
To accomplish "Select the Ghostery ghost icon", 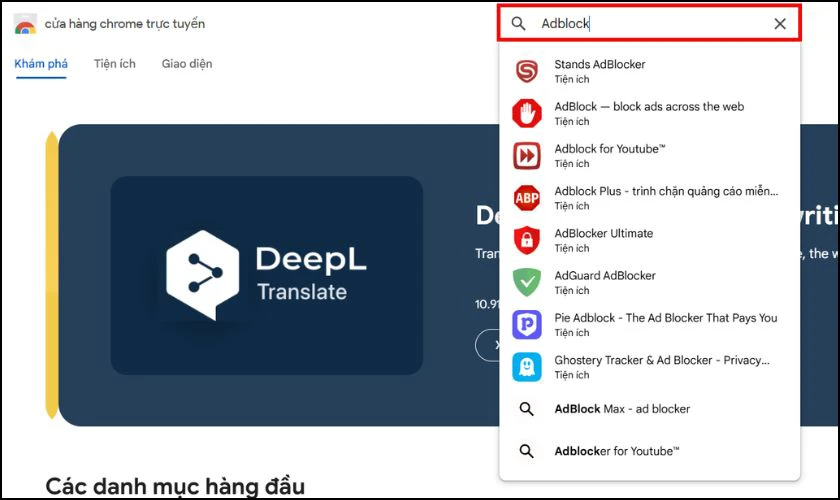I will point(527,367).
